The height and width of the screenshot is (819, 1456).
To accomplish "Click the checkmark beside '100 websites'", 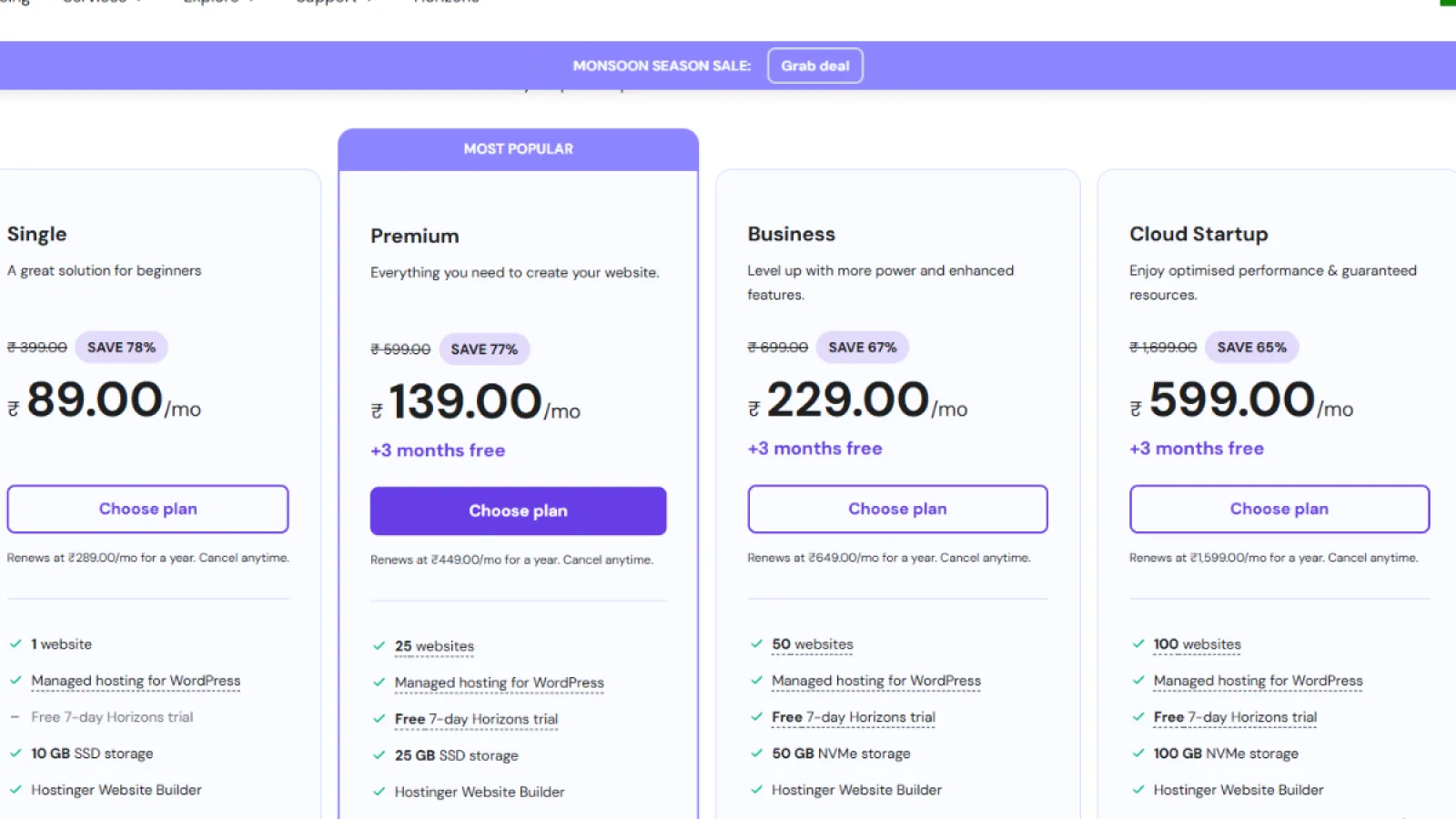I will [1137, 643].
